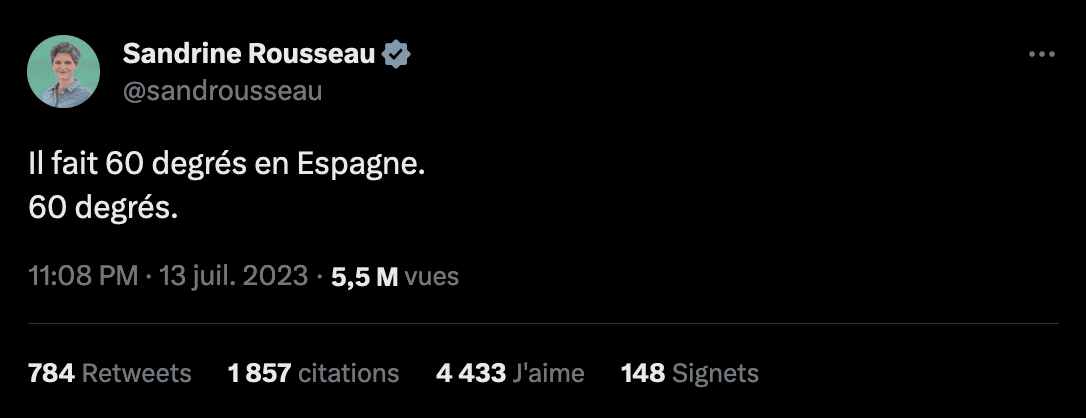Click the date '13 juil. 2023'
Screen dimensions: 1086x418
[x=234, y=276]
